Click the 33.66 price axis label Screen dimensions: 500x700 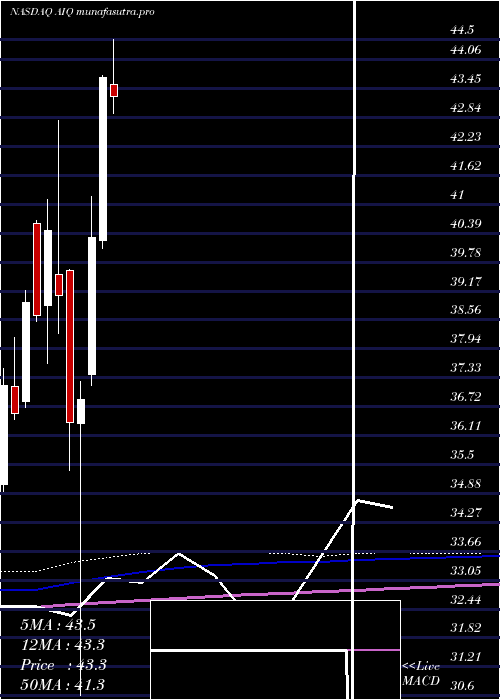466,542
